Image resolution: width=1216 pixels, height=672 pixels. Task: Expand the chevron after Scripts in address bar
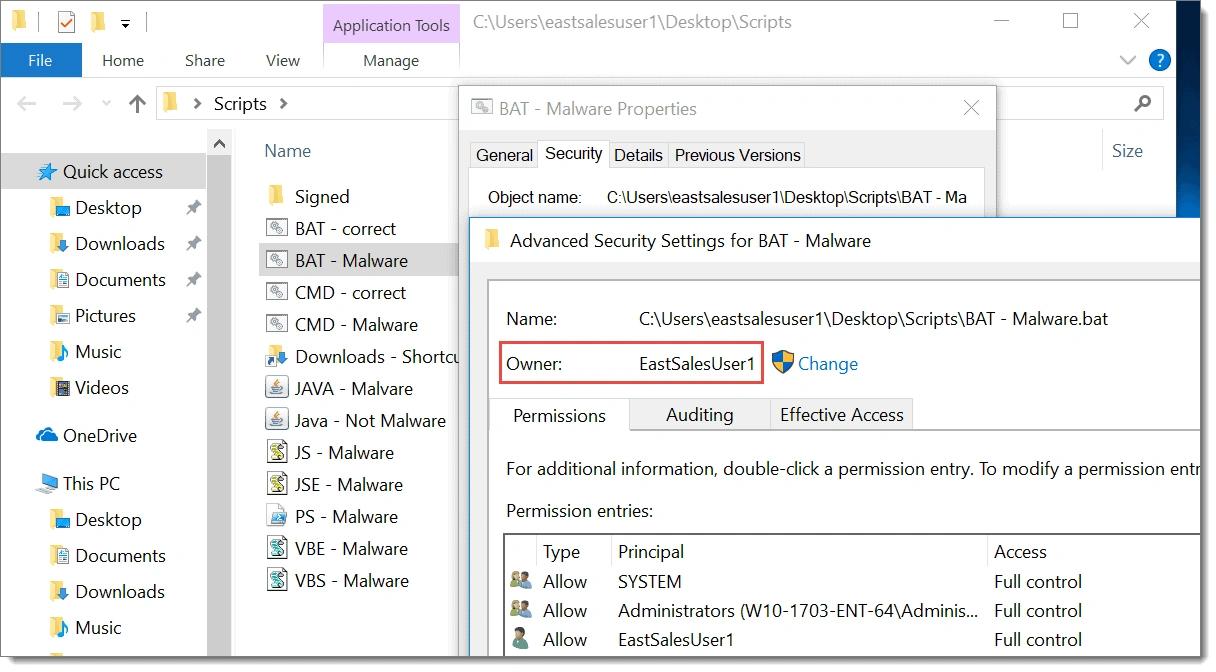tap(284, 103)
